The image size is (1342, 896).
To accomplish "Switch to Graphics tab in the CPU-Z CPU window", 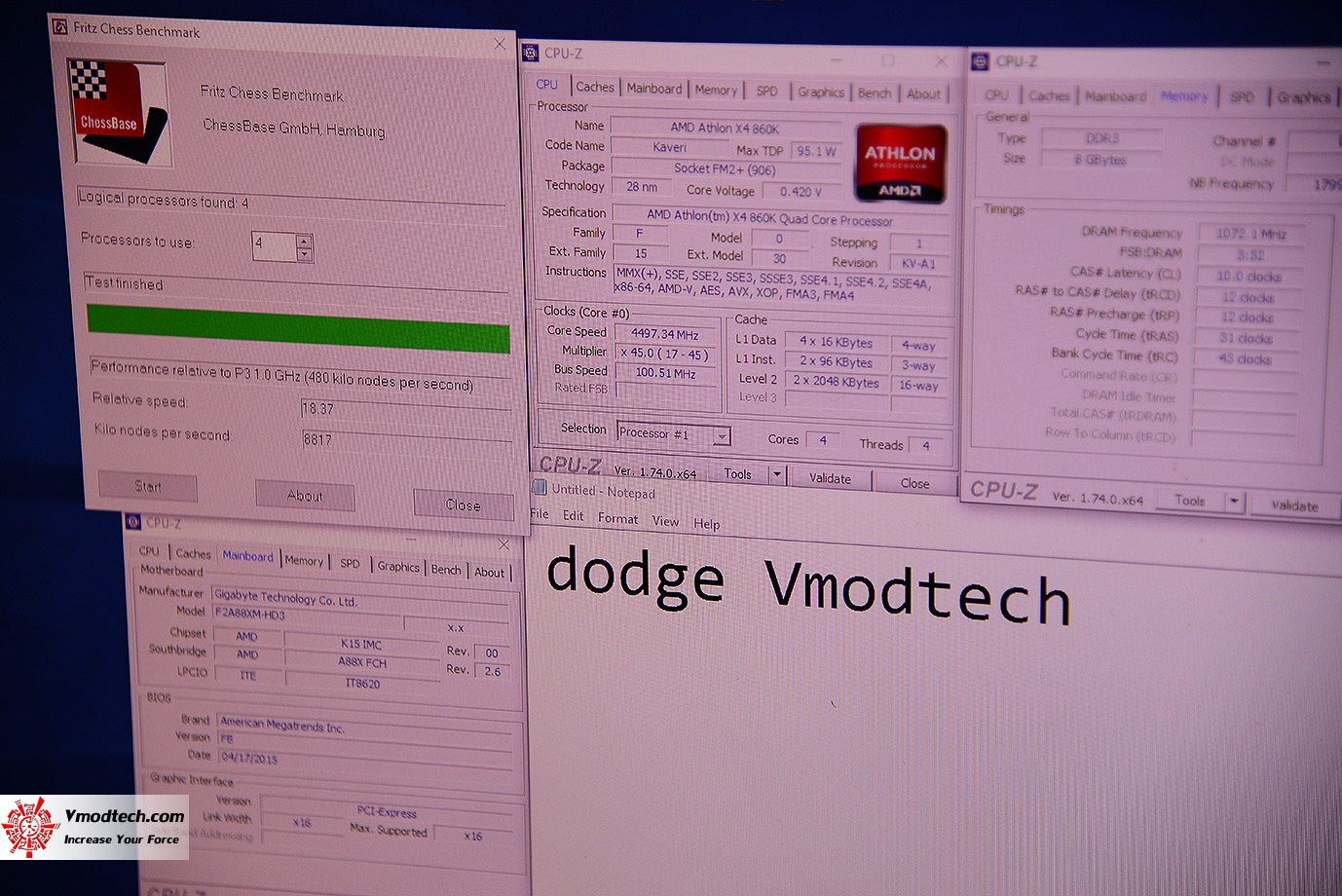I will pyautogui.click(x=821, y=92).
